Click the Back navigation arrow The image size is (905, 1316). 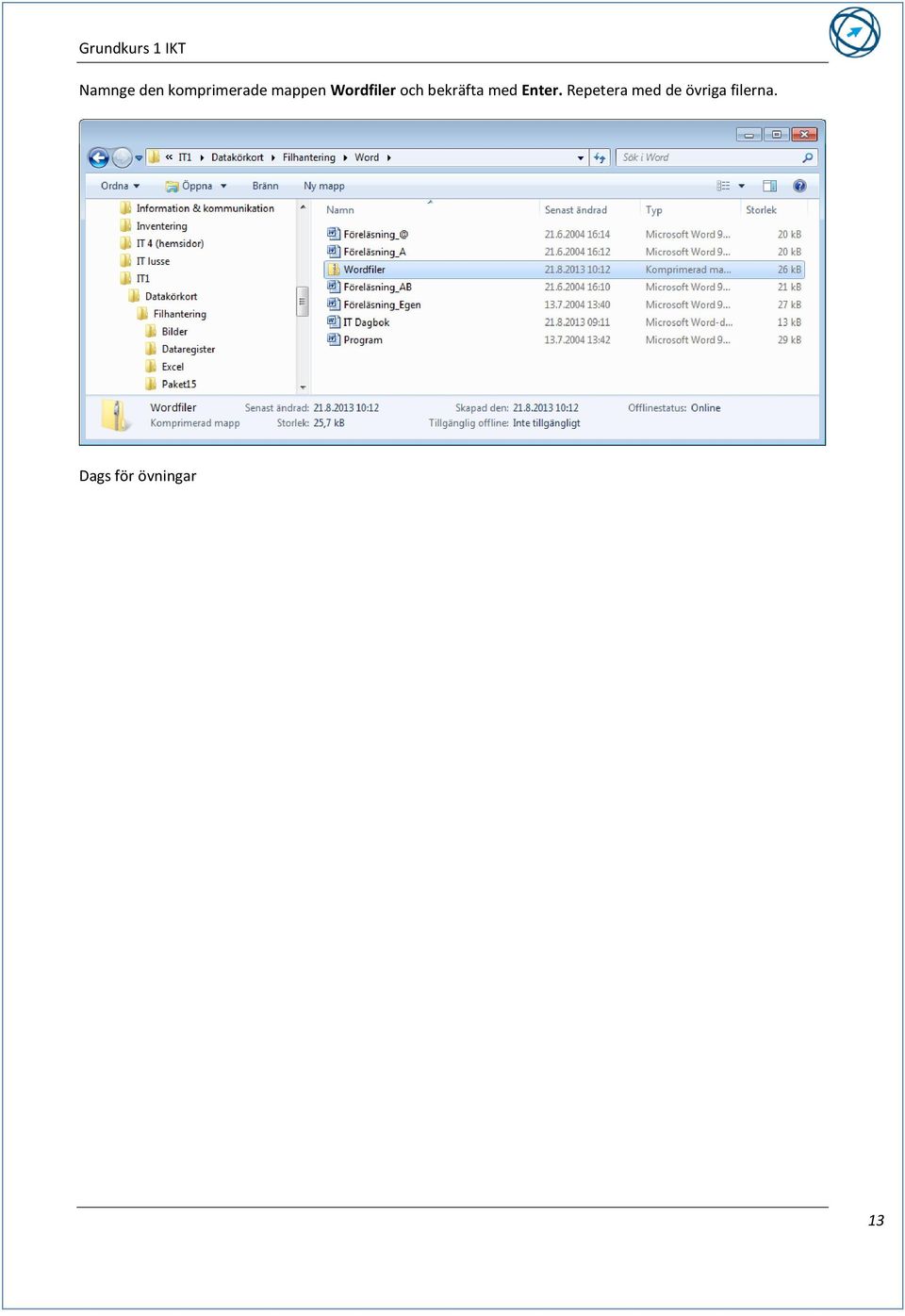[x=98, y=157]
